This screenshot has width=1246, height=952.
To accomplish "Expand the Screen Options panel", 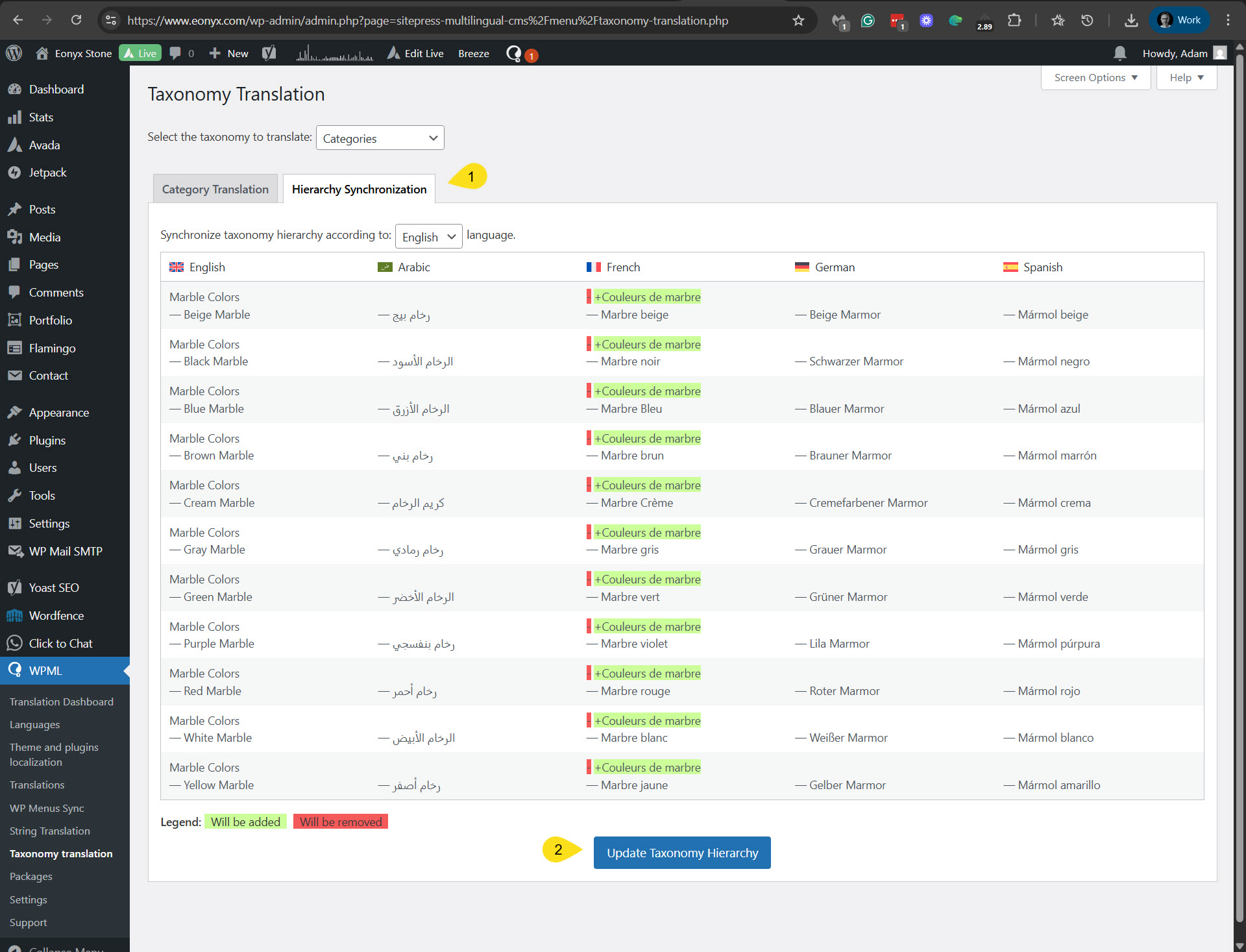I will tap(1095, 78).
